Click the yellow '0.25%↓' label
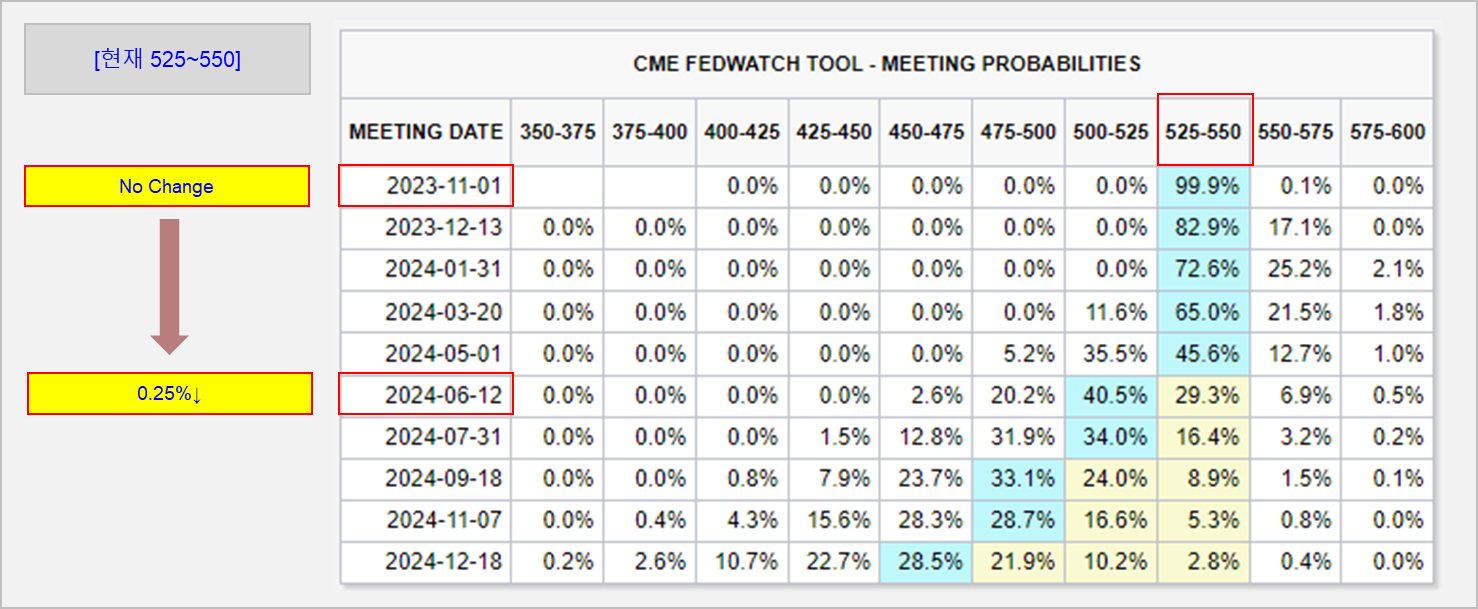Screen dimensions: 1478x609 point(169,394)
